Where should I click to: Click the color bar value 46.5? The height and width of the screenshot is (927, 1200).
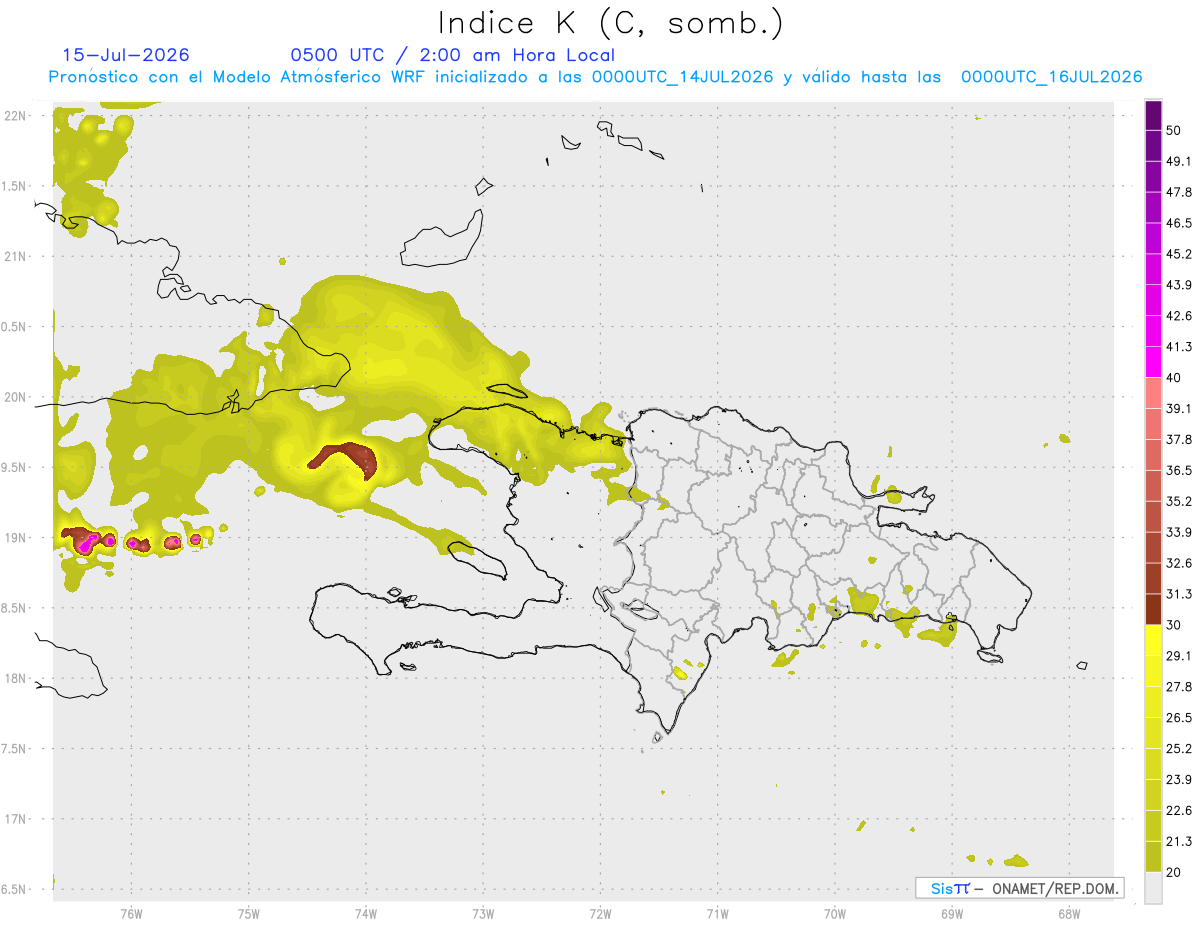[1179, 223]
